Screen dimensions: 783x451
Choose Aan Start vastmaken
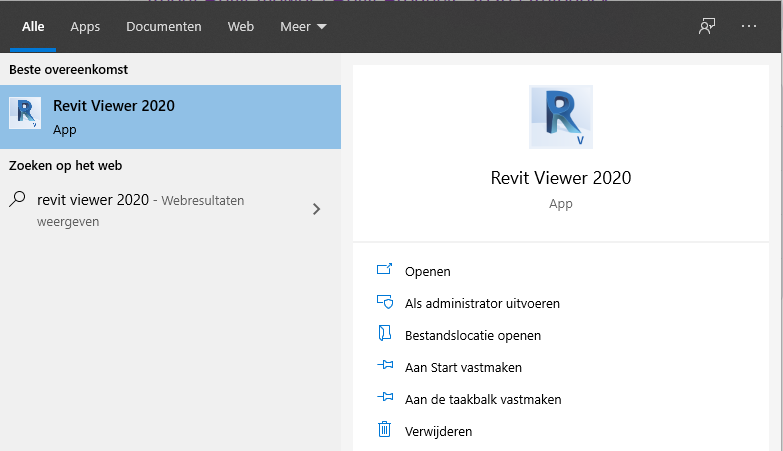click(463, 367)
